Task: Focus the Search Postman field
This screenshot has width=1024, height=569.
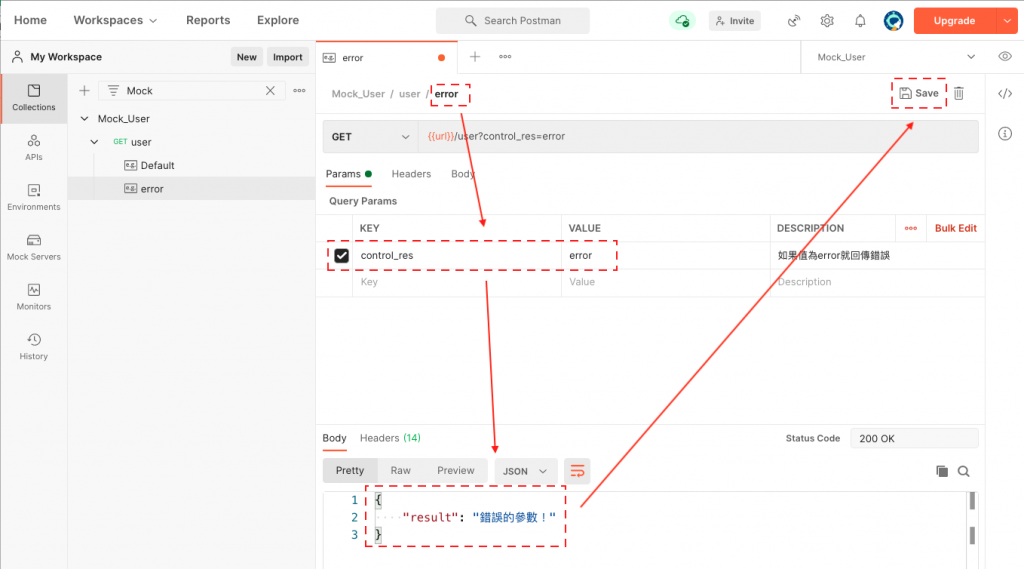Action: (x=513, y=21)
